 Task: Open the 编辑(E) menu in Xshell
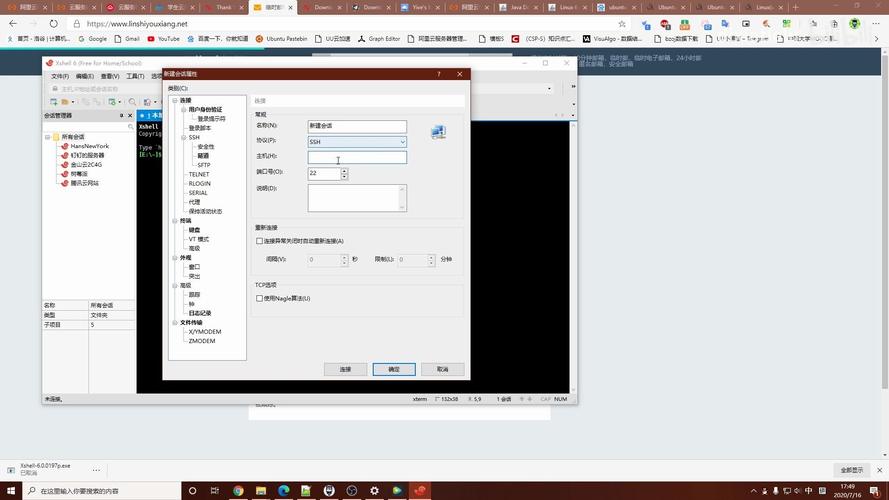[x=84, y=76]
